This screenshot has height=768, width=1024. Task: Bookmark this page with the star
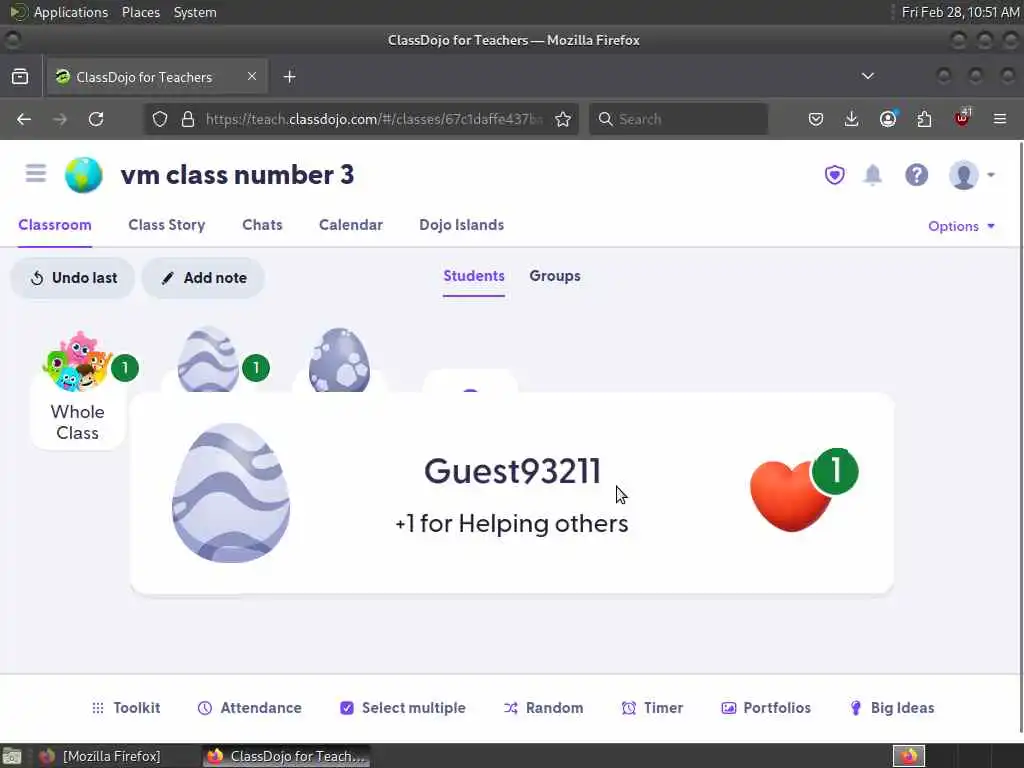[x=563, y=119]
